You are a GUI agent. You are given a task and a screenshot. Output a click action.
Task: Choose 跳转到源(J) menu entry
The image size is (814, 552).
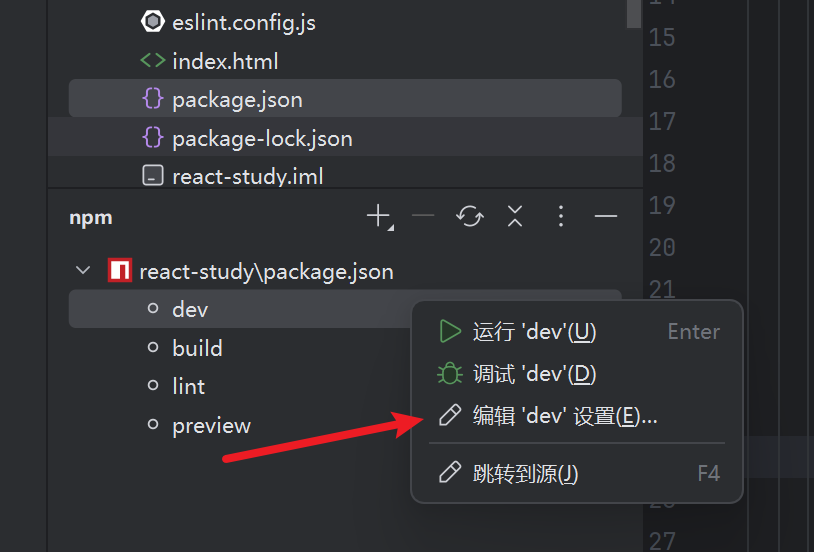[577, 473]
